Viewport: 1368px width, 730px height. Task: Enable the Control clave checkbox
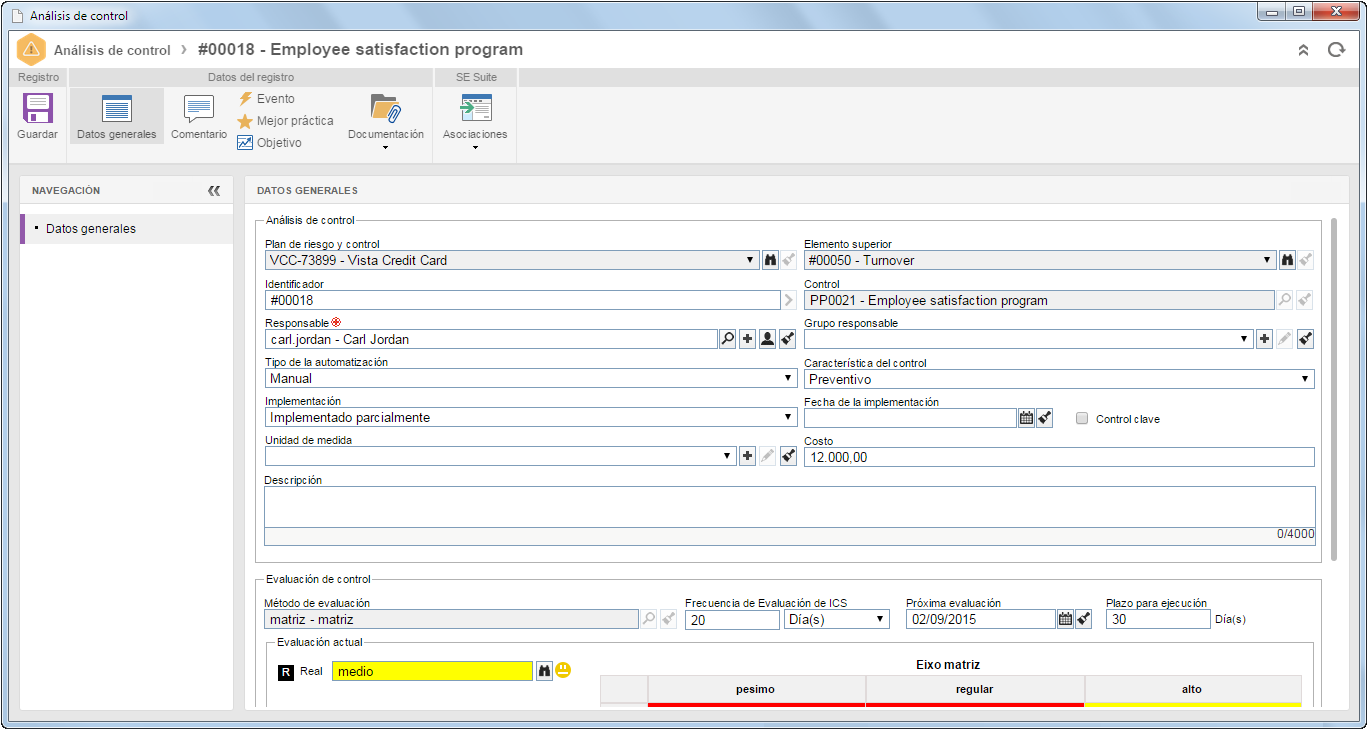(x=1082, y=419)
